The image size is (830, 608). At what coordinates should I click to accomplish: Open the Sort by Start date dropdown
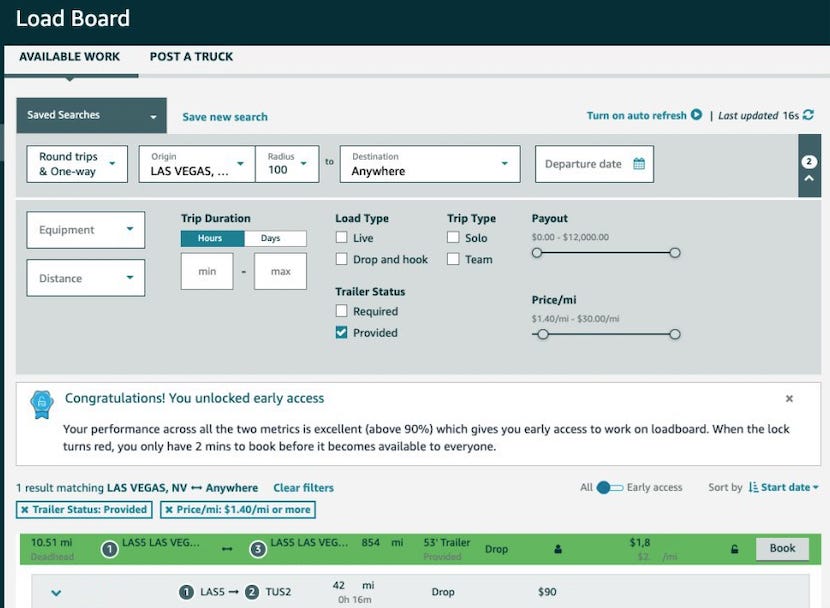(789, 487)
